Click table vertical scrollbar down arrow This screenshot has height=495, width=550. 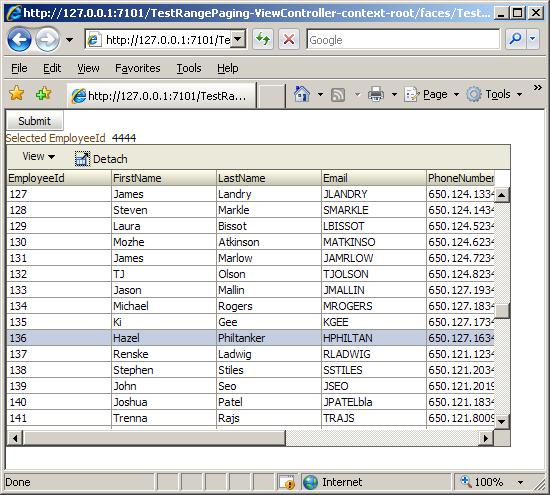pyautogui.click(x=502, y=421)
